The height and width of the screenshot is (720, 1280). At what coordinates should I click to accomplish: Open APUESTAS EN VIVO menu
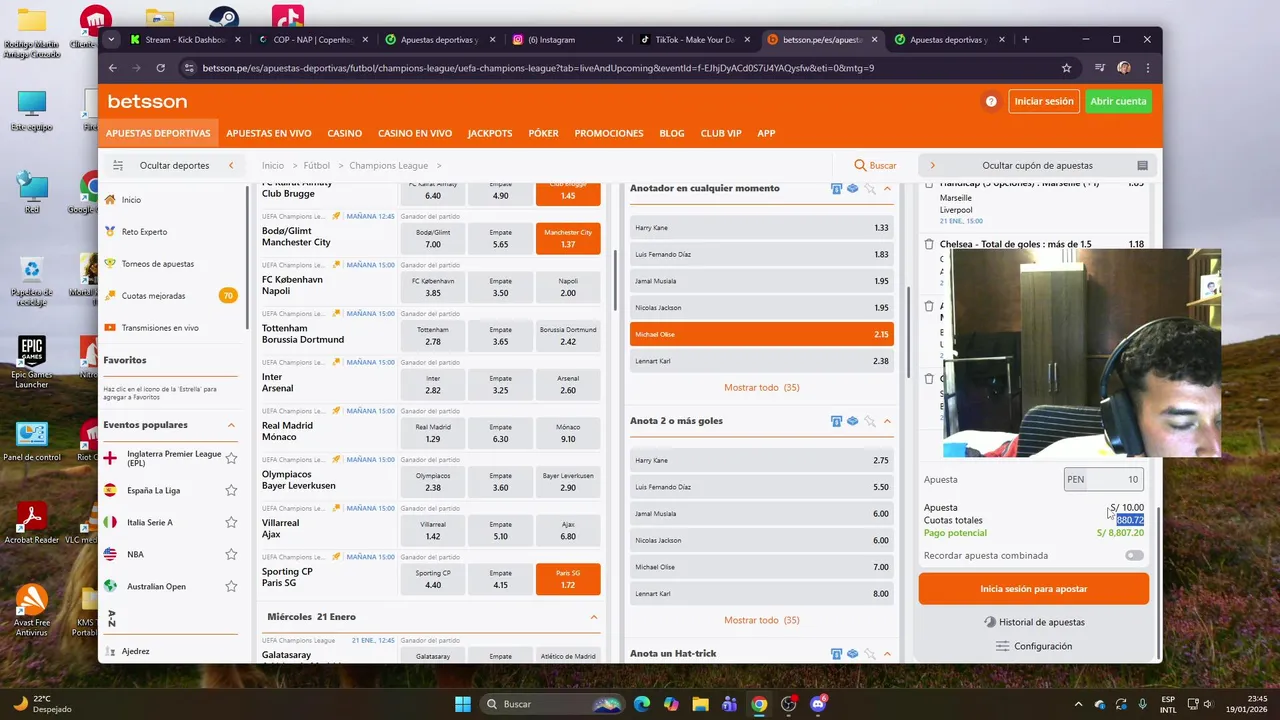point(268,133)
